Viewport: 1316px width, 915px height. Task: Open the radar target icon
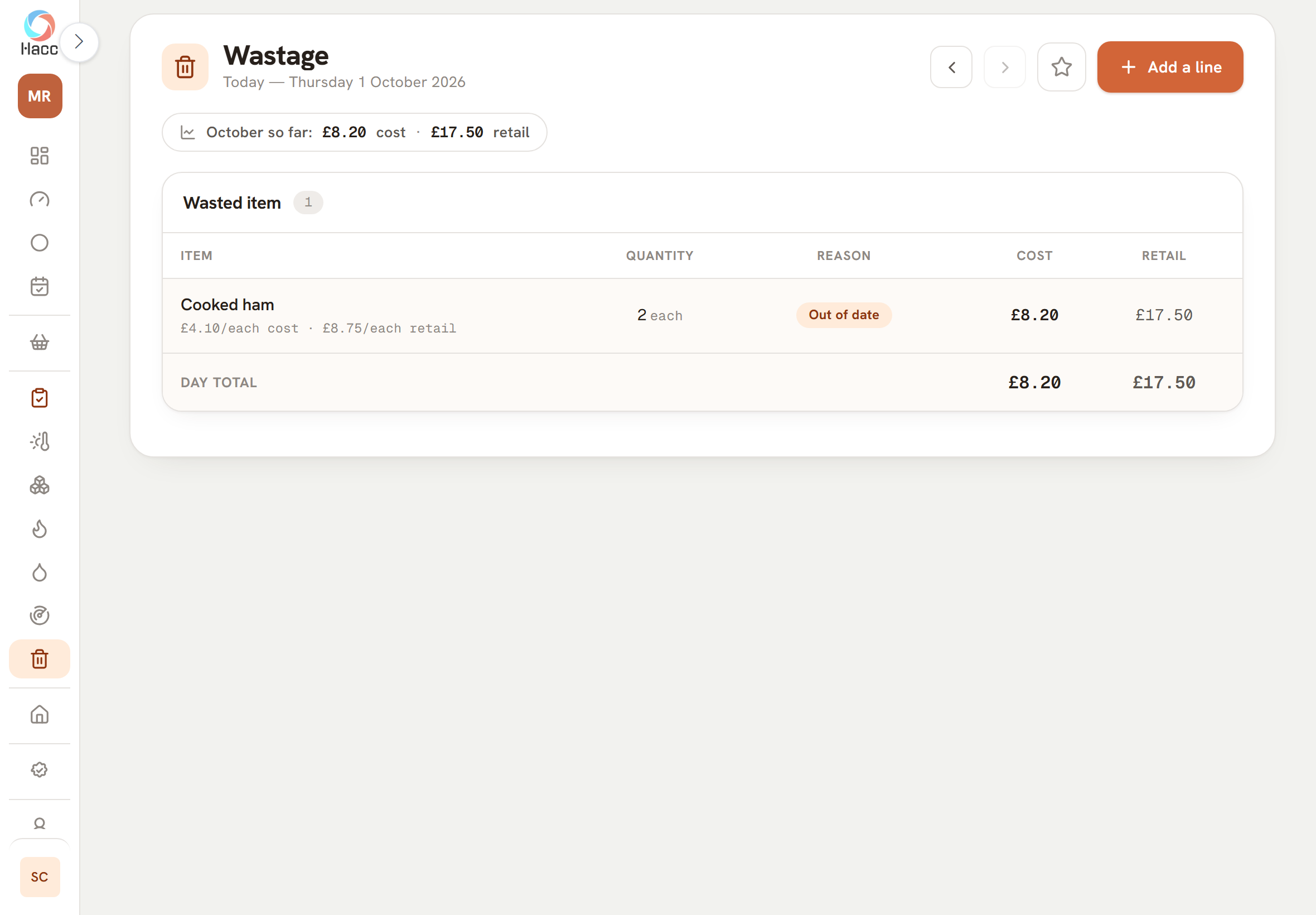(x=40, y=616)
